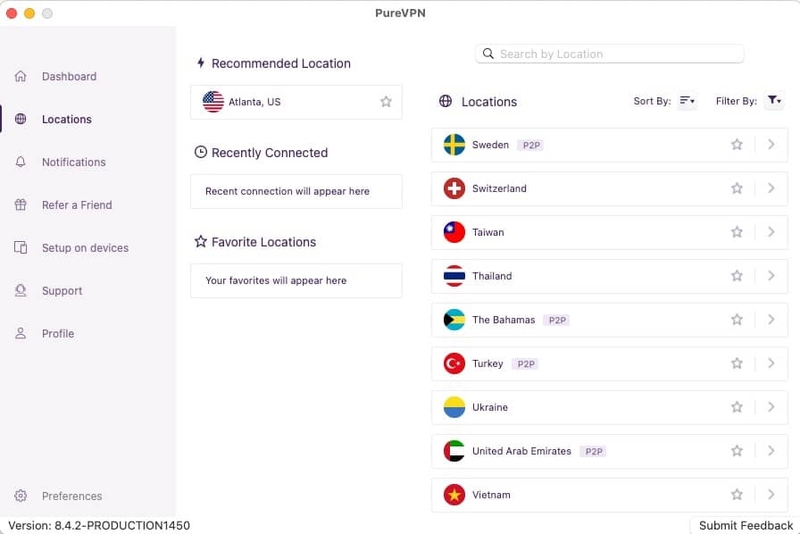Screen dimensions: 800x534
Task: Expand the United Arab Emirates chevron
Action: tap(771, 451)
